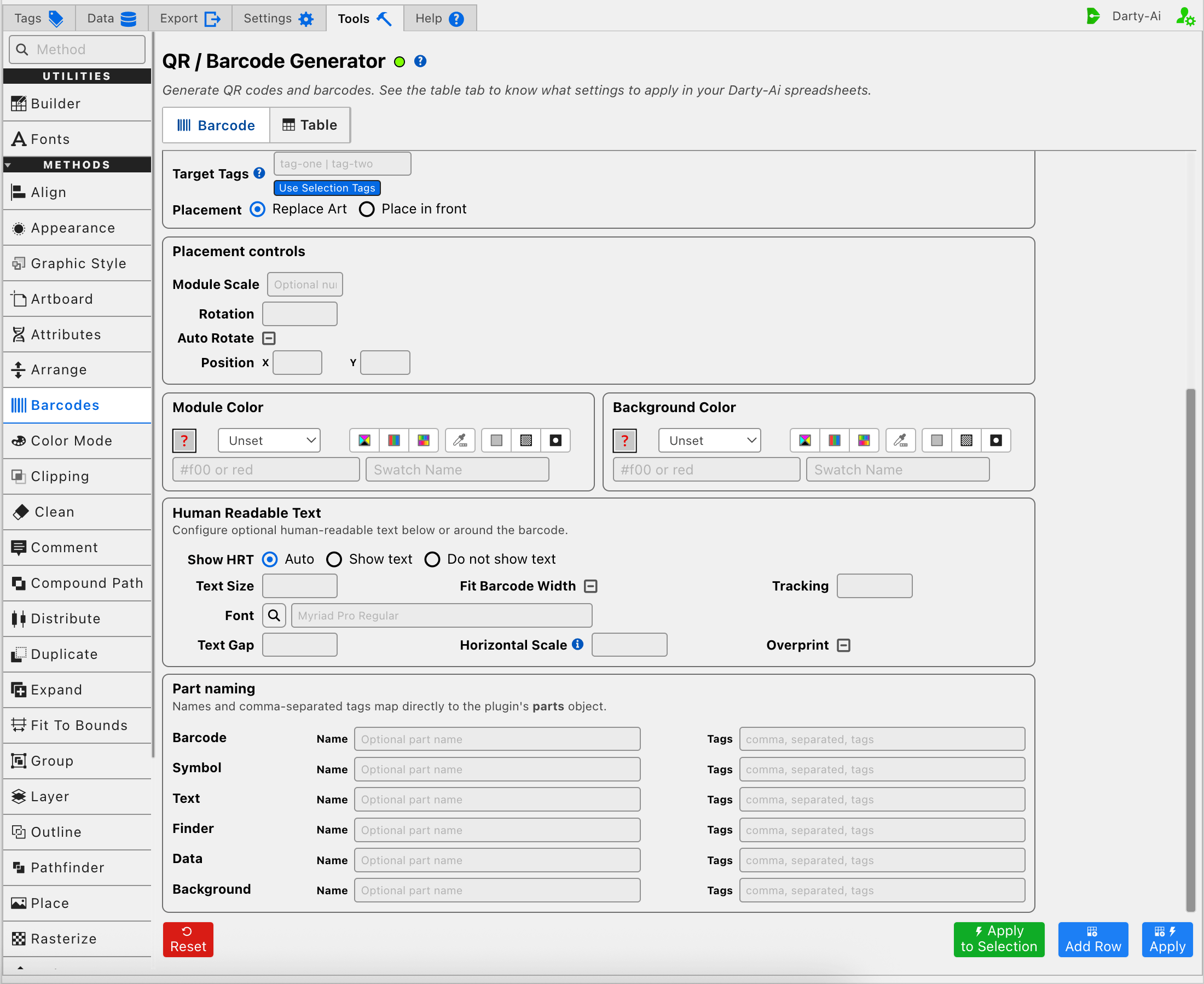
Task: Focus the Module Scale input field
Action: coord(305,284)
